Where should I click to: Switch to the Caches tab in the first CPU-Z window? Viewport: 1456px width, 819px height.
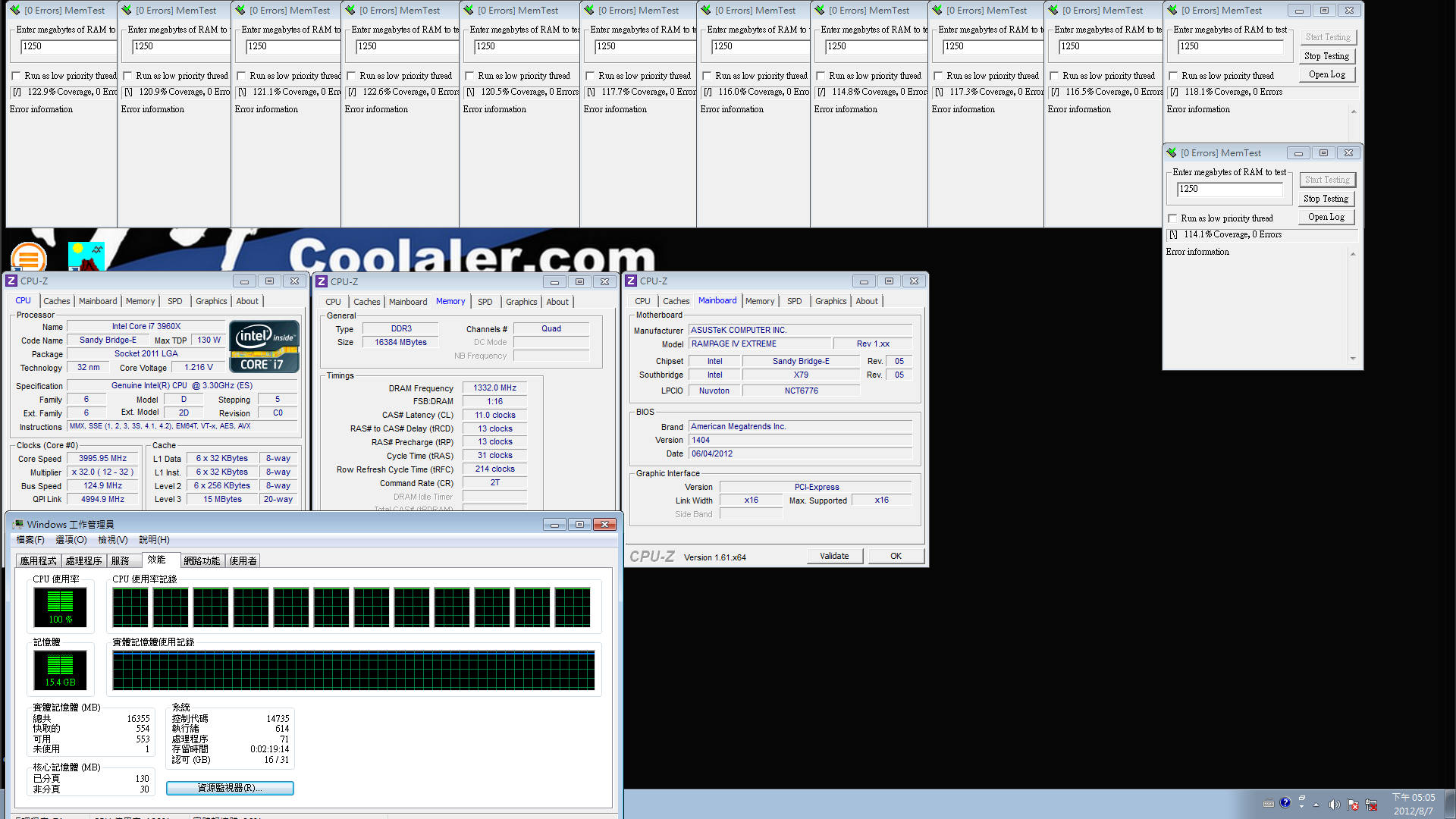point(56,302)
